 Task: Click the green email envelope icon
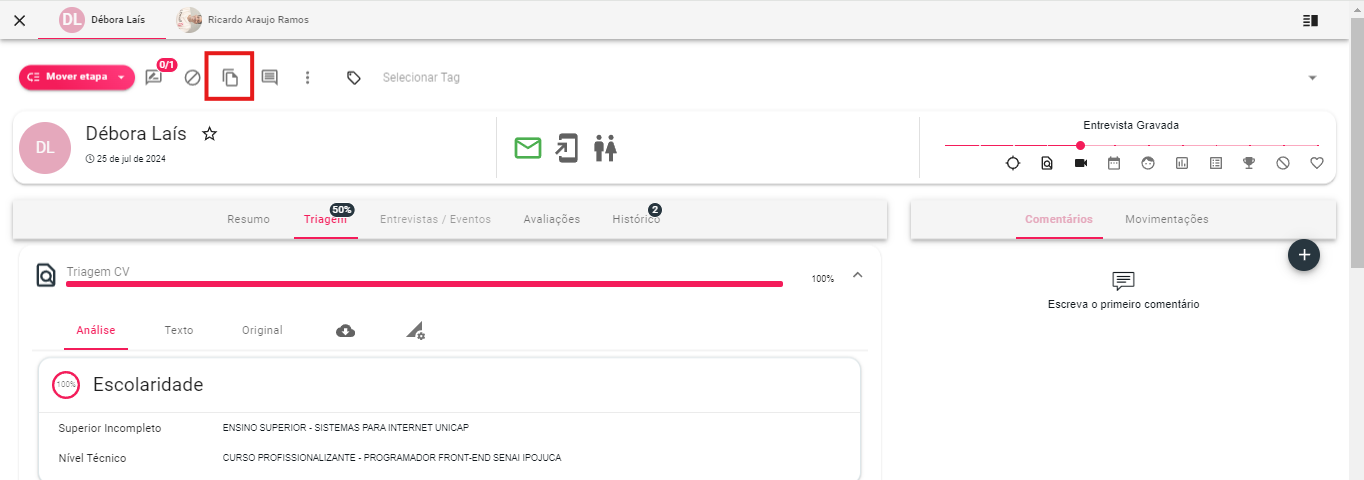point(528,148)
